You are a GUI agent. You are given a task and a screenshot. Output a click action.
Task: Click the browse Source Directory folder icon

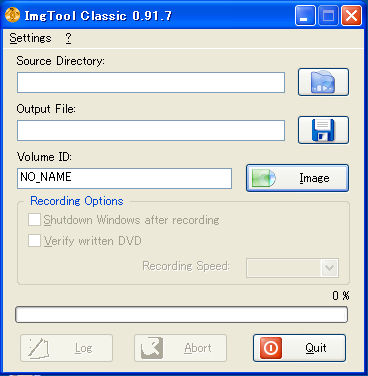(x=323, y=82)
